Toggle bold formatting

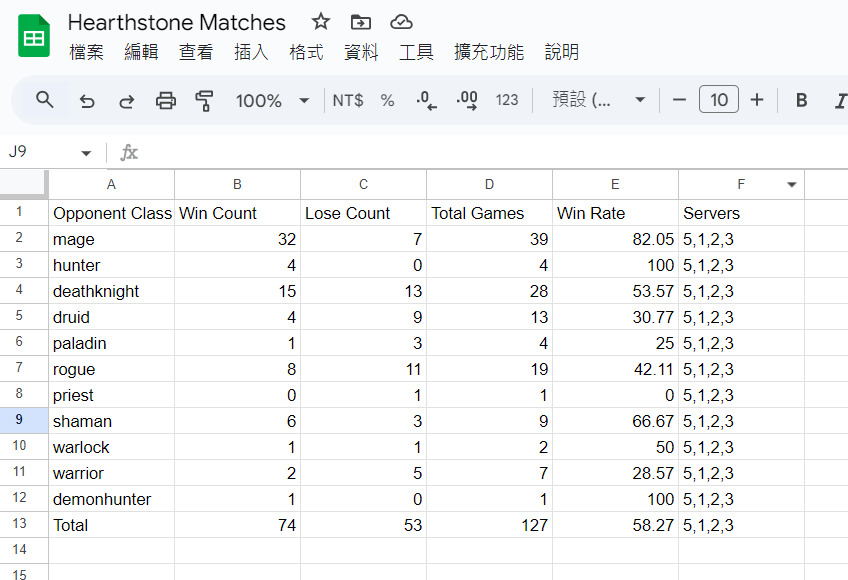pyautogui.click(x=801, y=100)
